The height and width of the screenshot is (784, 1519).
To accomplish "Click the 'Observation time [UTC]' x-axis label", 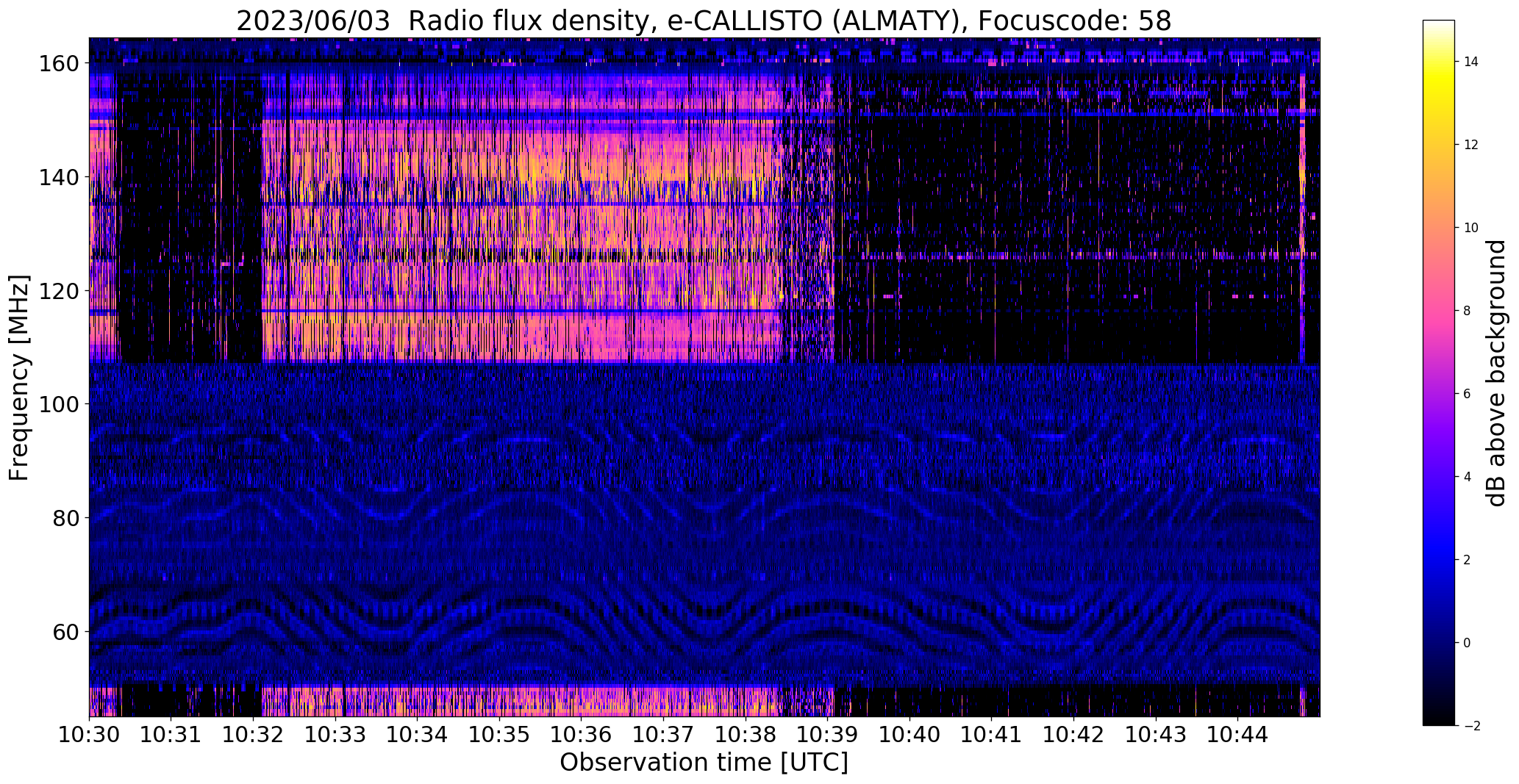I will point(704,763).
